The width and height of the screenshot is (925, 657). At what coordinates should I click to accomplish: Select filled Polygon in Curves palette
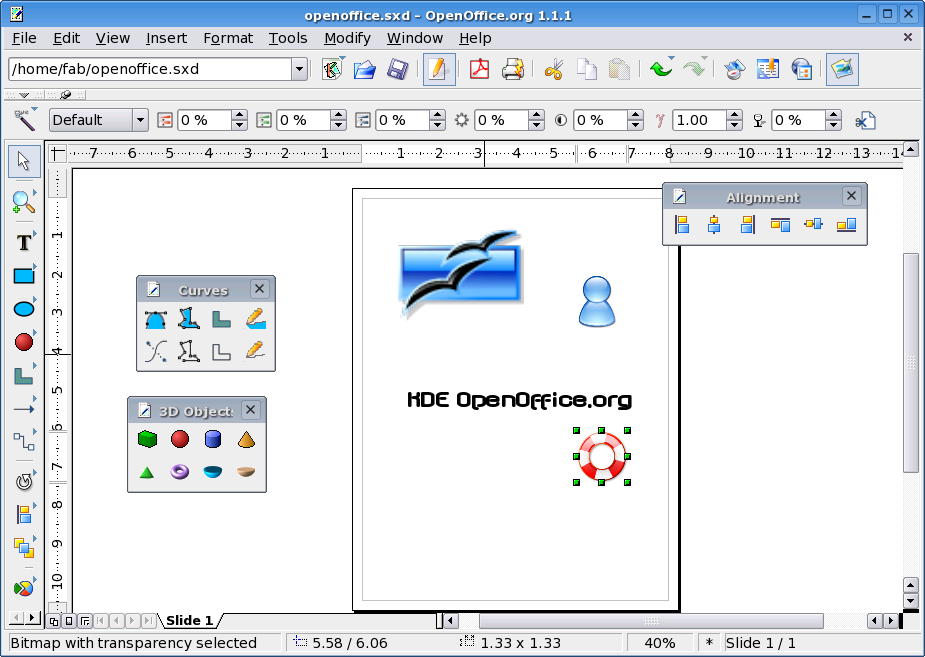click(x=189, y=319)
